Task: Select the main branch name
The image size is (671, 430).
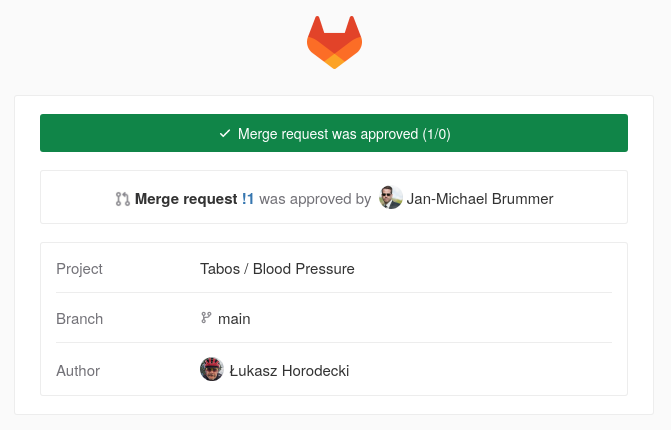Action: (234, 319)
